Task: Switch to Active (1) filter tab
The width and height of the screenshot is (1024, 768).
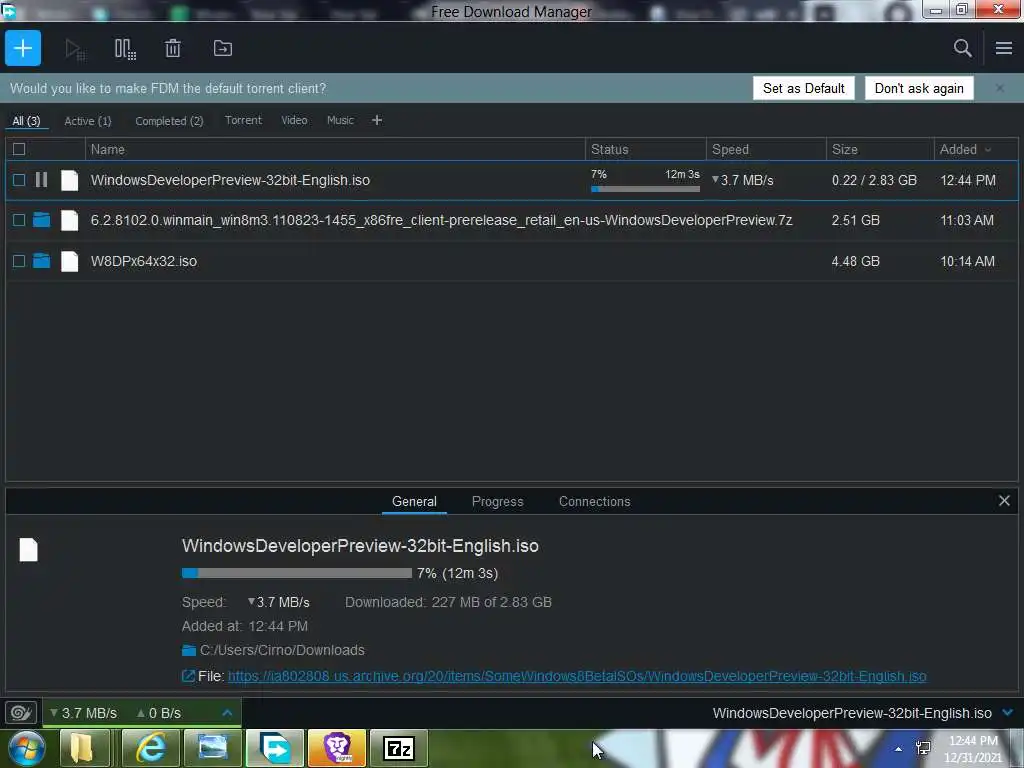Action: coord(88,121)
